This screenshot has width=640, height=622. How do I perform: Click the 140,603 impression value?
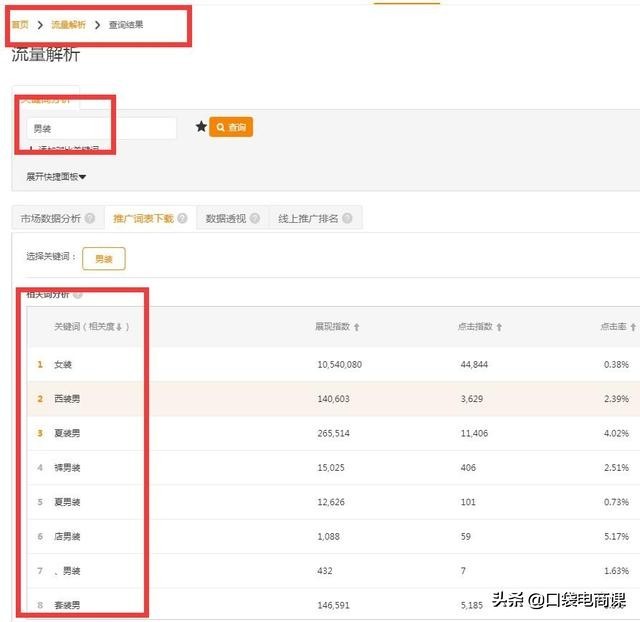333,399
